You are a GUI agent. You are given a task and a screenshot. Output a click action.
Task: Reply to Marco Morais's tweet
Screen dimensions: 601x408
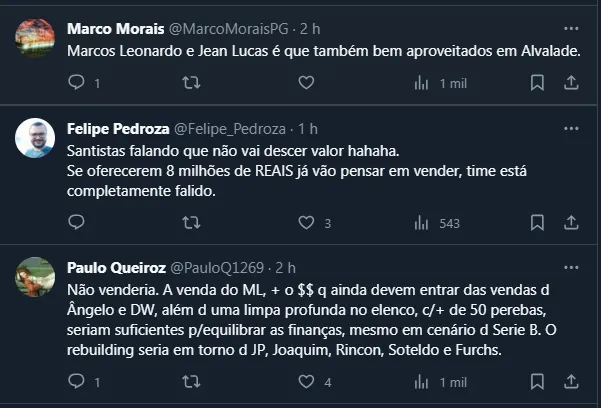tap(78, 84)
